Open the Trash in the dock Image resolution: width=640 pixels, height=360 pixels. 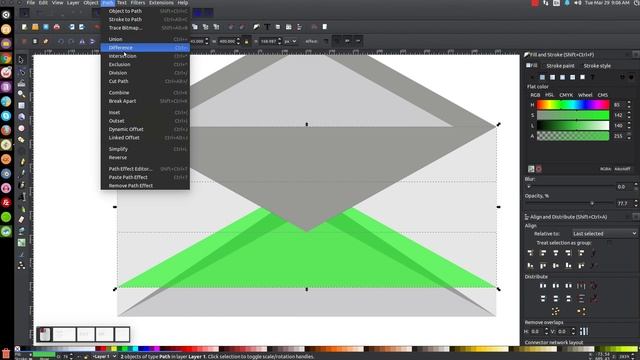click(x=6, y=353)
